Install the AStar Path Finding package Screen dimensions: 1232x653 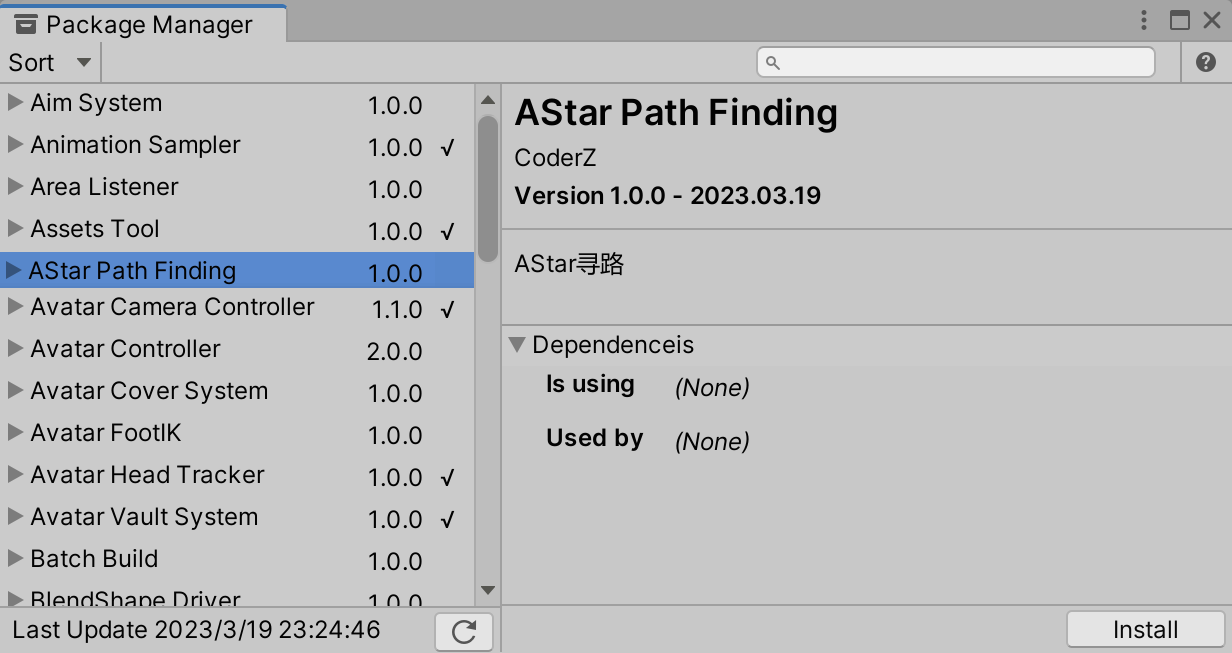point(1146,629)
